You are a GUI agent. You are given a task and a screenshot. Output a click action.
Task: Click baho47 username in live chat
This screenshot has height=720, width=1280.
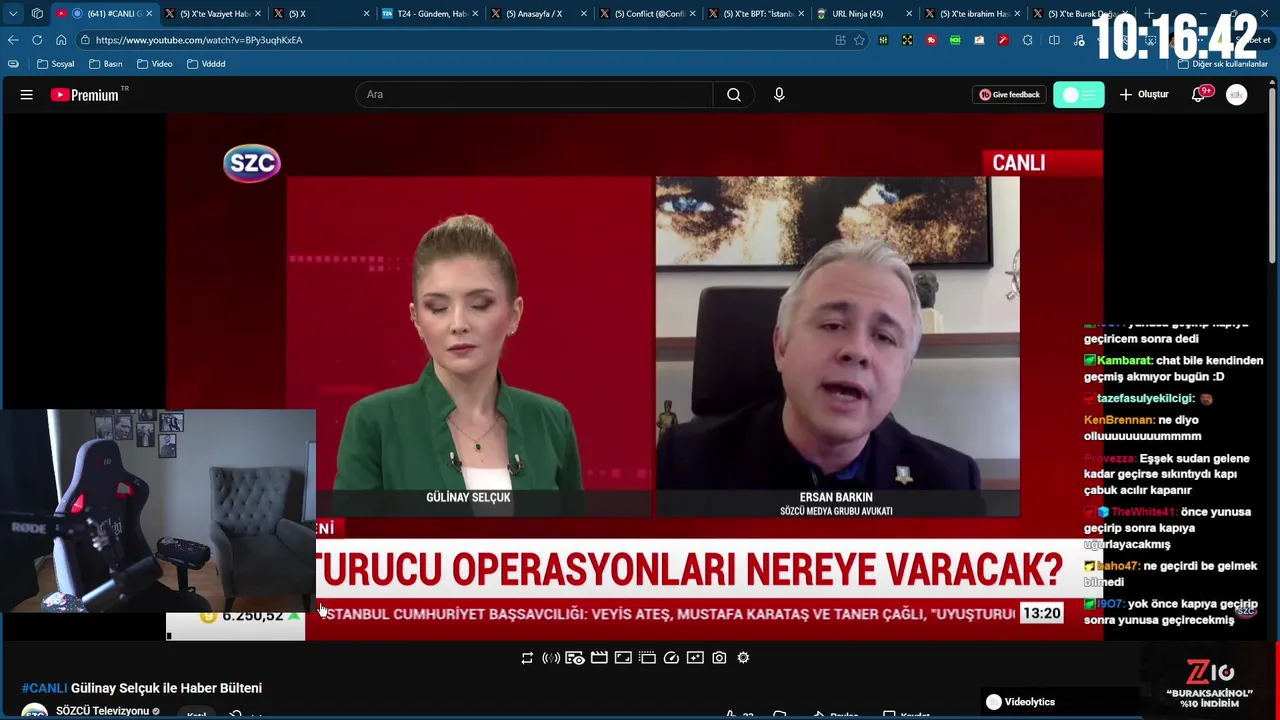click(x=1117, y=566)
